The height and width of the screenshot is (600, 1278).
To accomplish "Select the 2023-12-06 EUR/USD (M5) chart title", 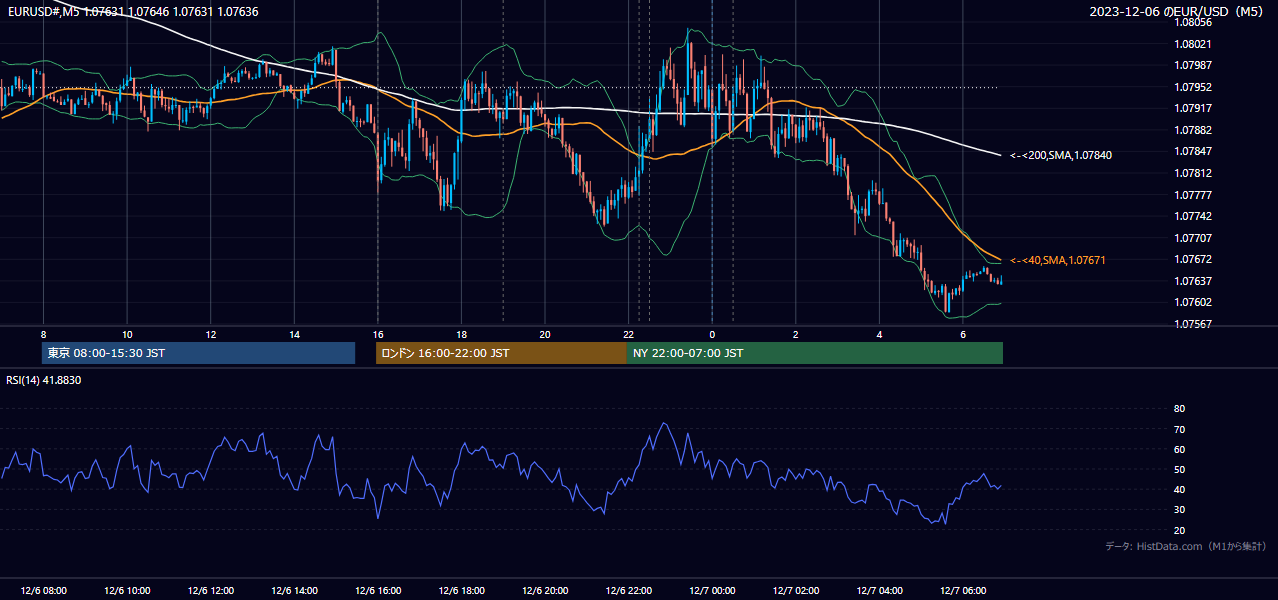I will pyautogui.click(x=1178, y=12).
